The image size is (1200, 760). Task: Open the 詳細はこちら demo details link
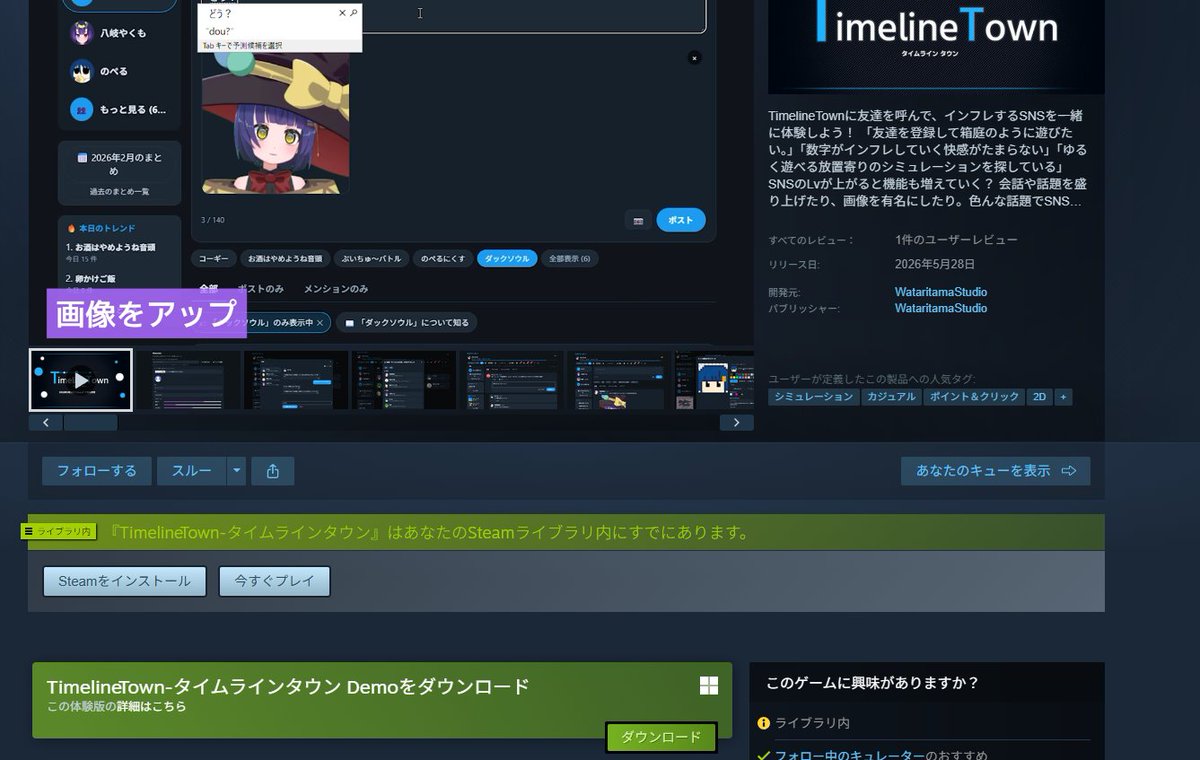151,707
